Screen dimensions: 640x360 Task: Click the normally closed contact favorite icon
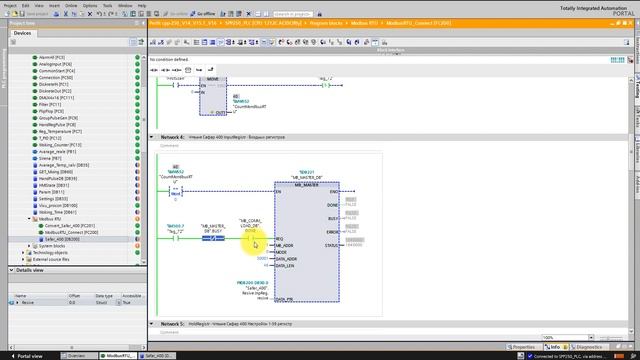coord(165,70)
